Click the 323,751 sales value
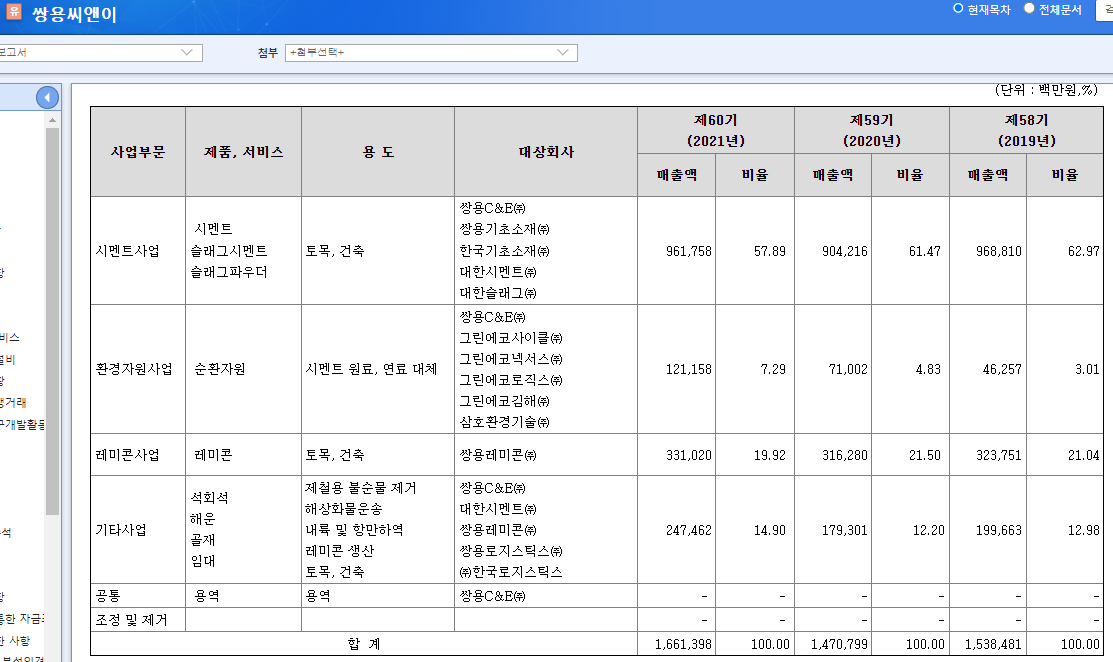This screenshot has width=1113, height=662. (999, 455)
